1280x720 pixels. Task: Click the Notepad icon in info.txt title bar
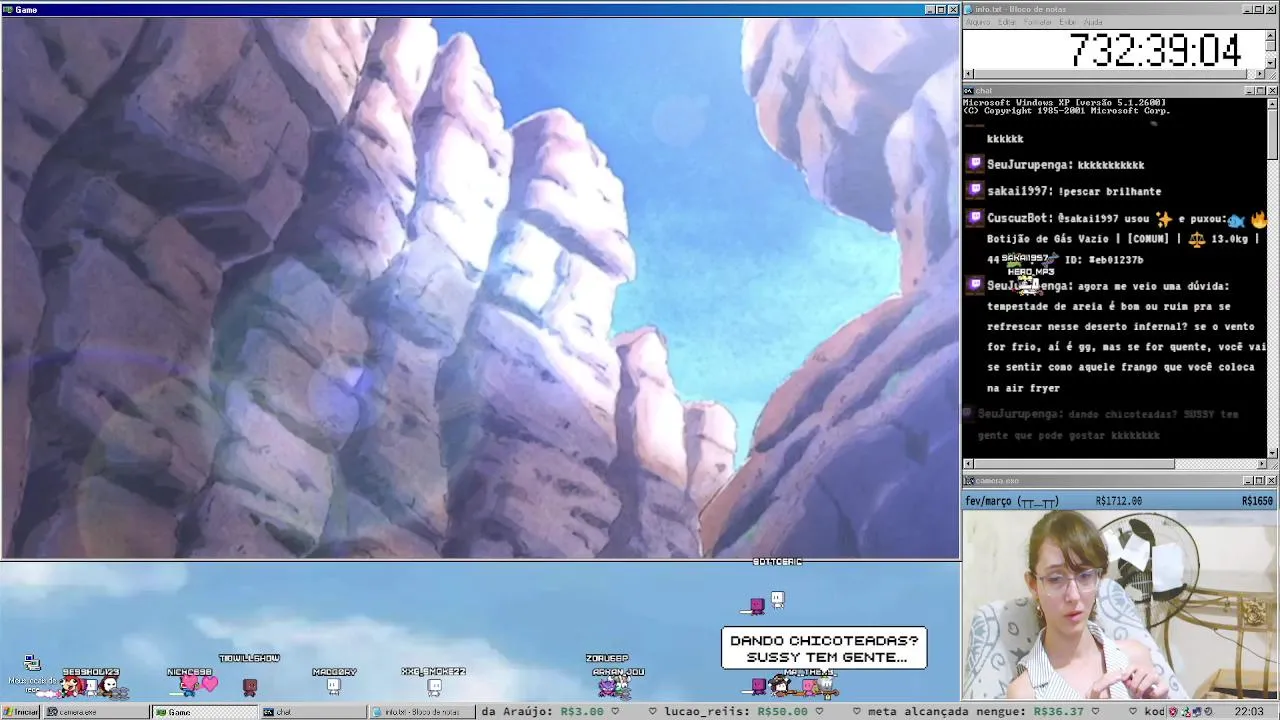pyautogui.click(x=969, y=9)
